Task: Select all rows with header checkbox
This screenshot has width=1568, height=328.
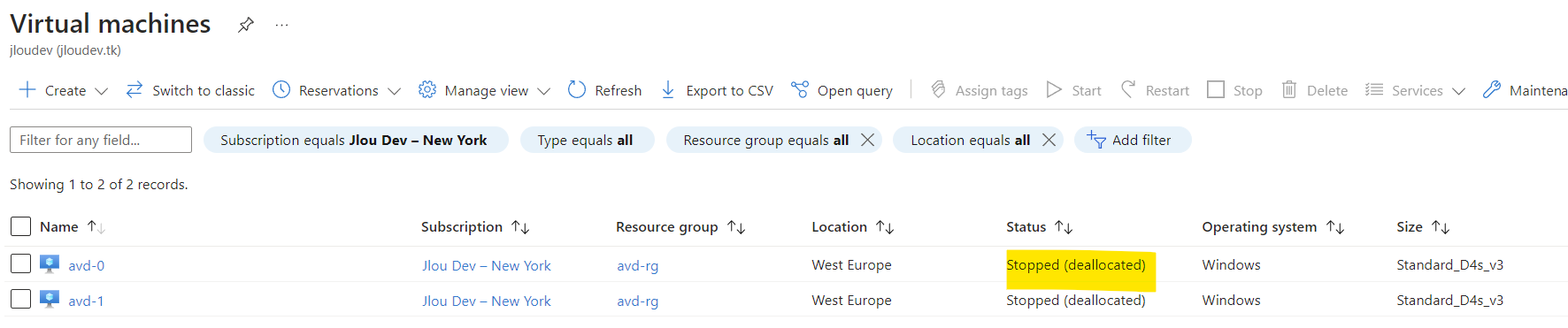Action: (21, 227)
